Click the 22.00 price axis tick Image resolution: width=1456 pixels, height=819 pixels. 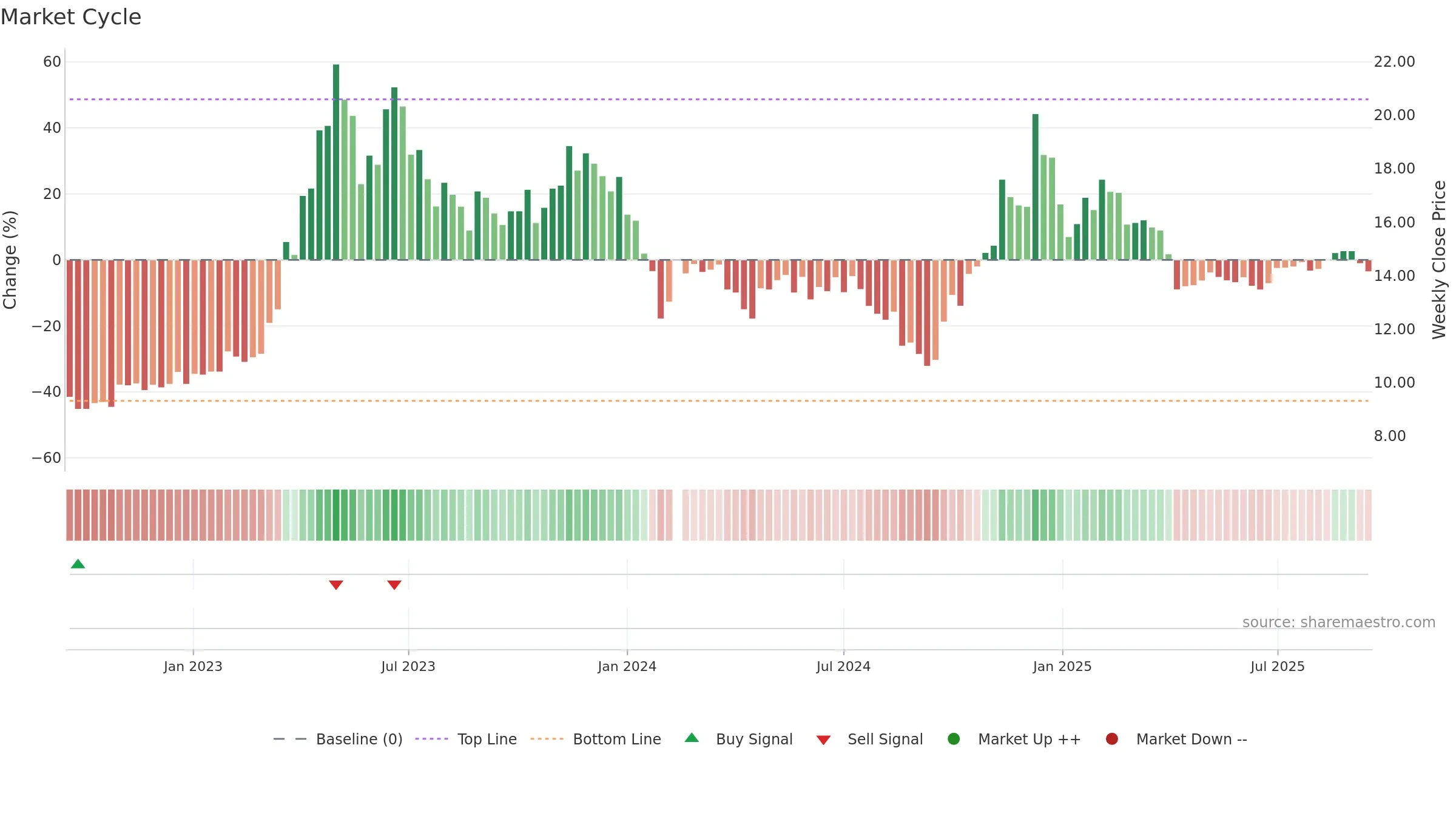pos(1394,62)
